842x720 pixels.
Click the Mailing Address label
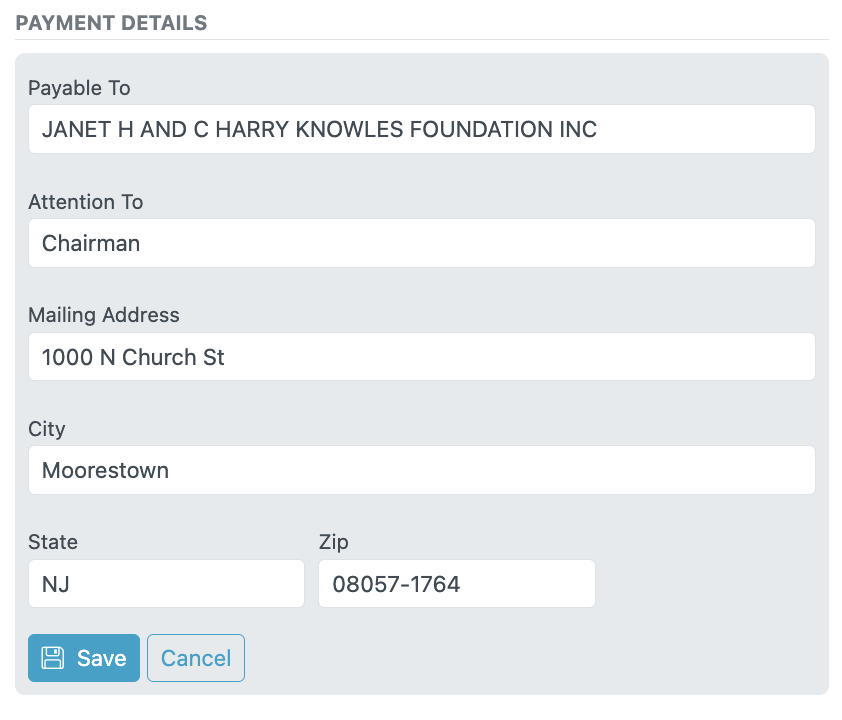click(104, 315)
